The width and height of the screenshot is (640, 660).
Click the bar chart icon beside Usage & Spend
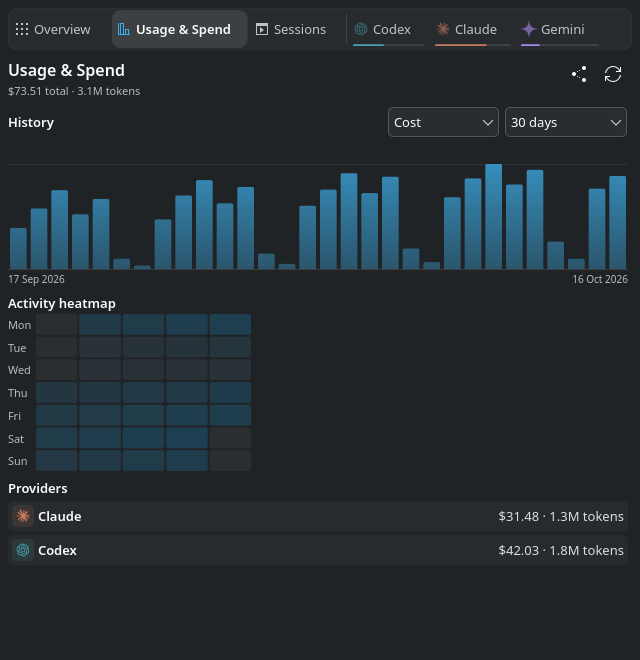(x=123, y=29)
